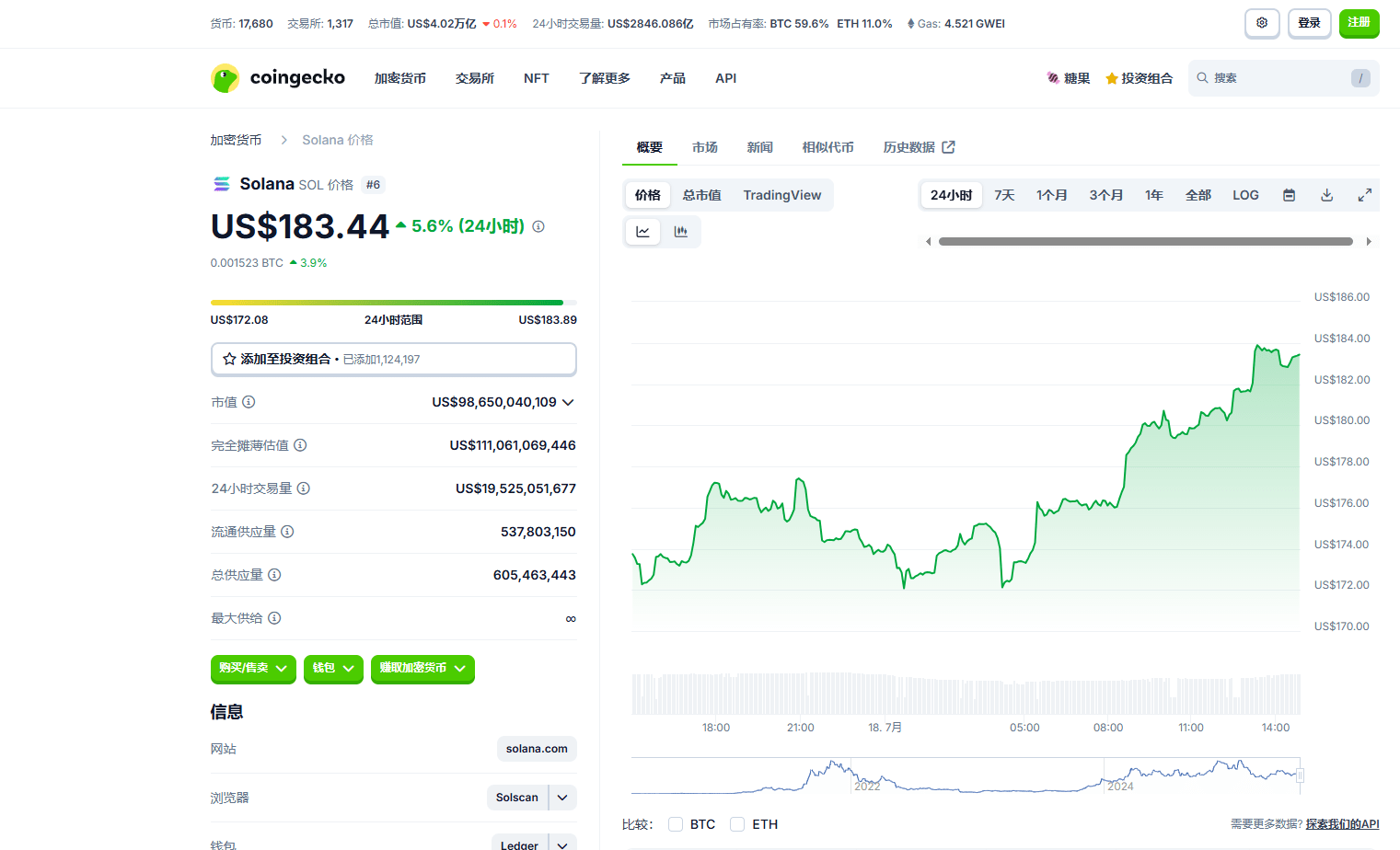Click 添加至投资组合 button
This screenshot has width=1400, height=850.
click(x=394, y=359)
